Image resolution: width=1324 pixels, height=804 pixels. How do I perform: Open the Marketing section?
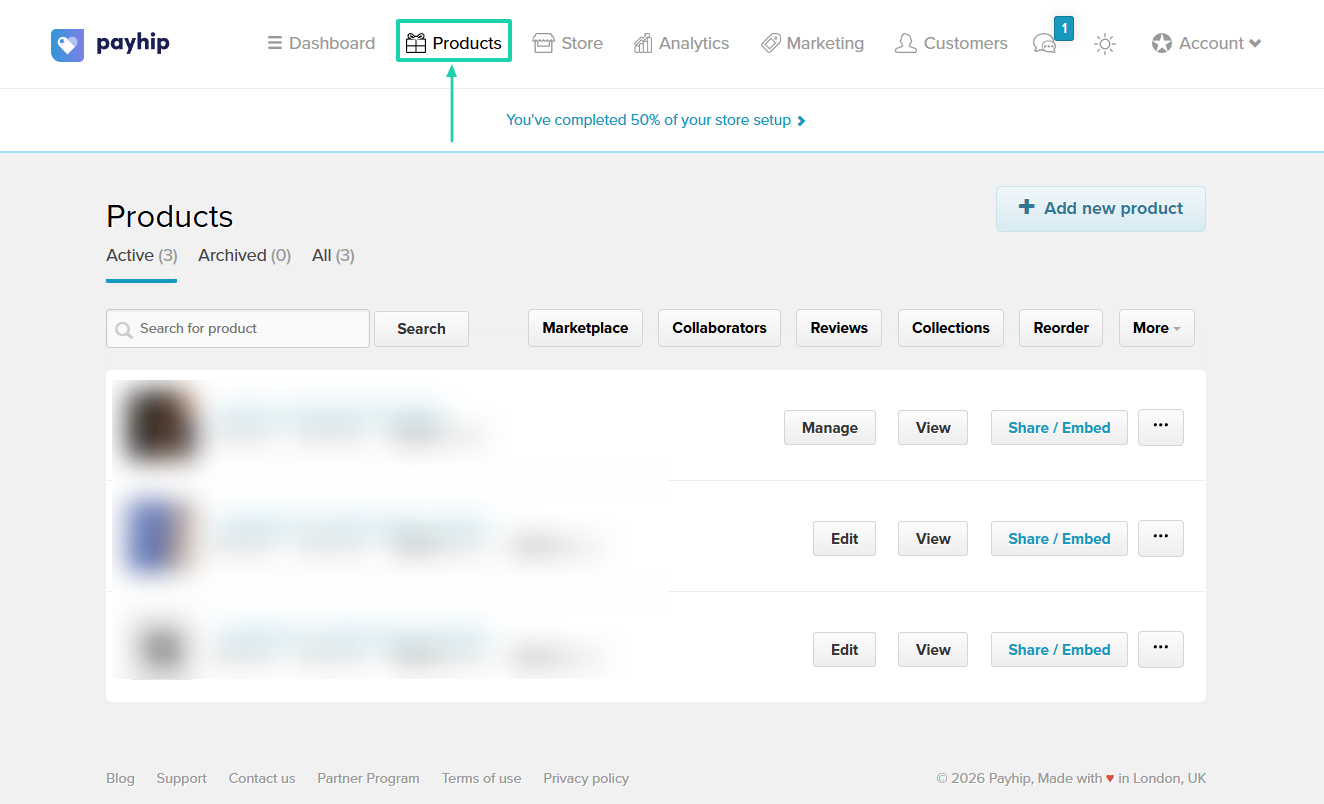[x=812, y=43]
